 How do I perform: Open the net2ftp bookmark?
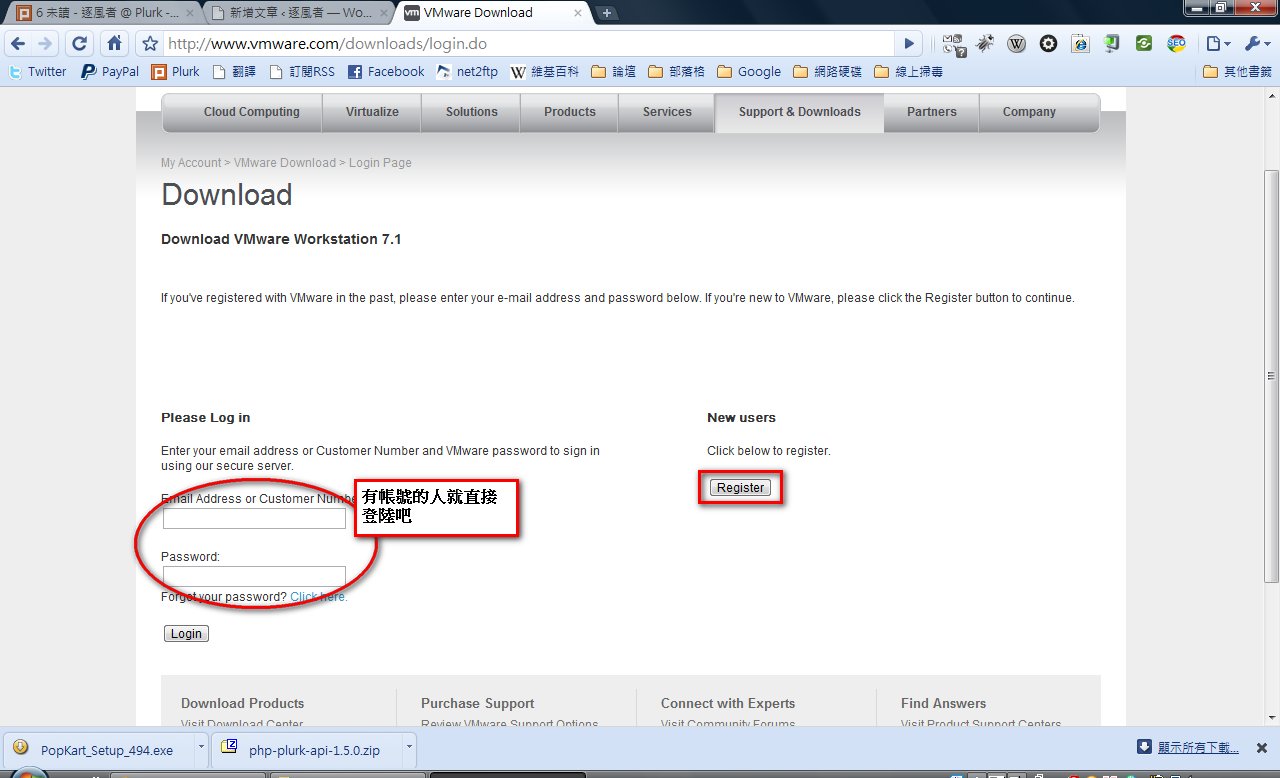(x=467, y=72)
